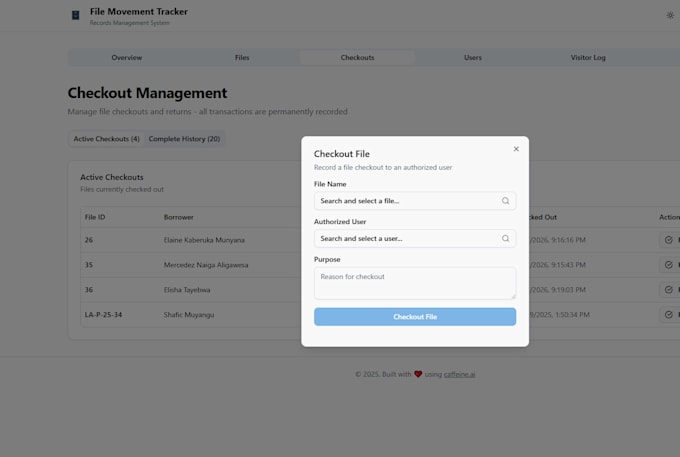Screen dimensions: 680x457
Task: Click the Borrower column header
Action: coord(179,217)
